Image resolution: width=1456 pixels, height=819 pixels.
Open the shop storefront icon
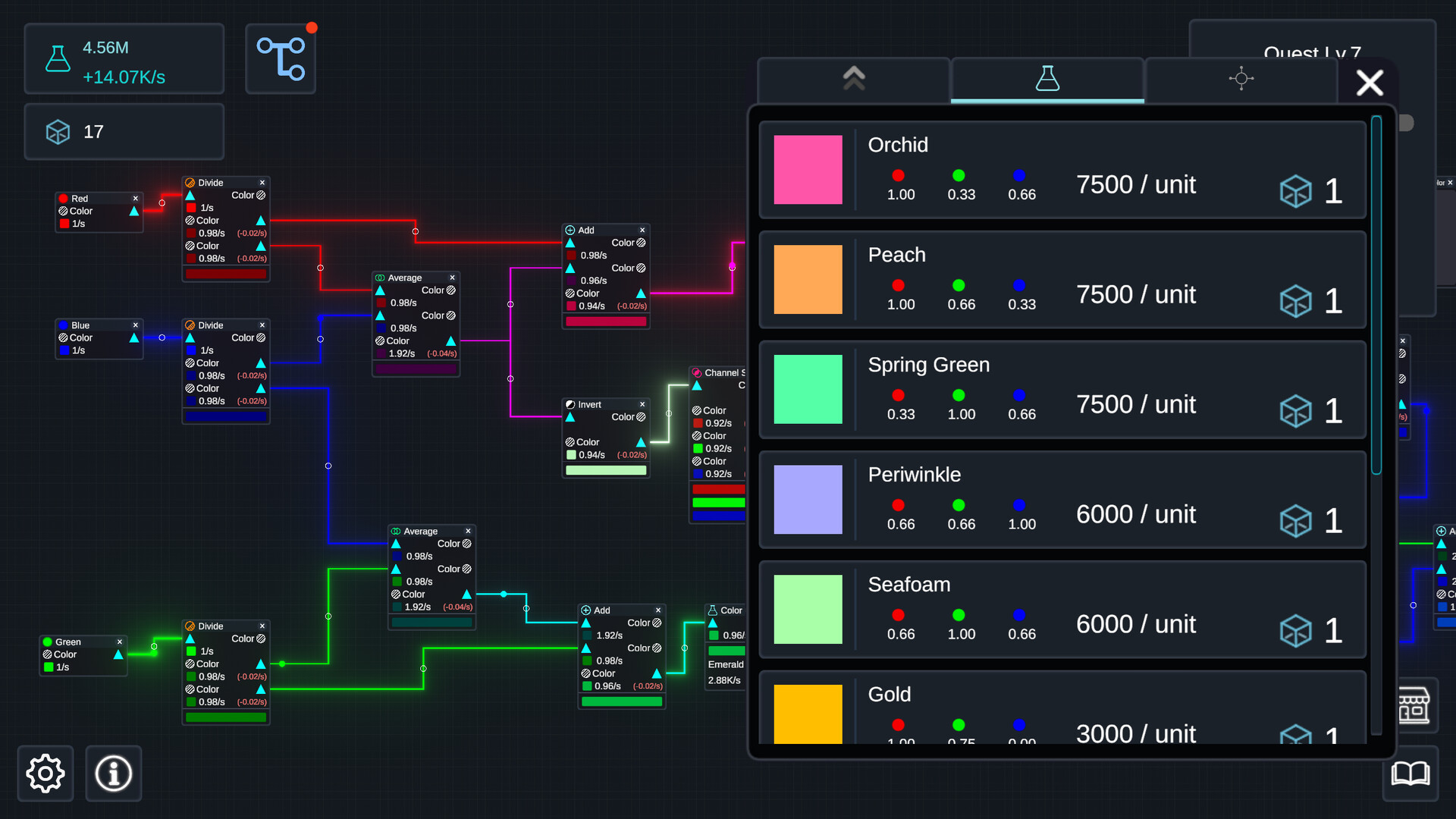pos(1414,705)
